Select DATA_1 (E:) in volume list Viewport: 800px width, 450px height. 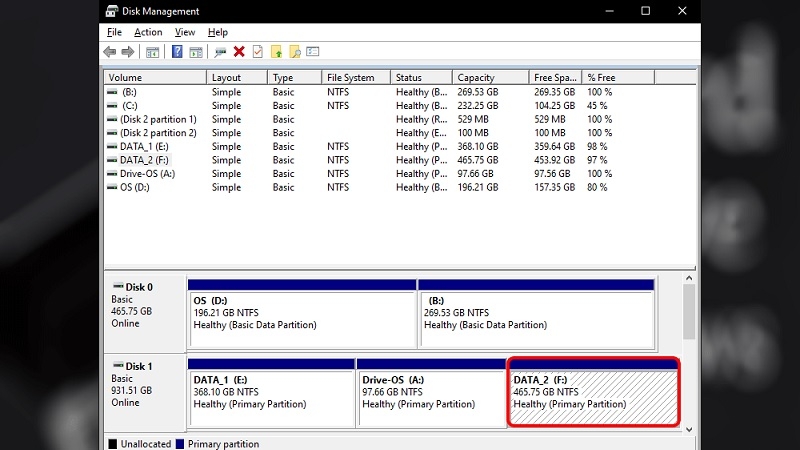click(x=144, y=146)
